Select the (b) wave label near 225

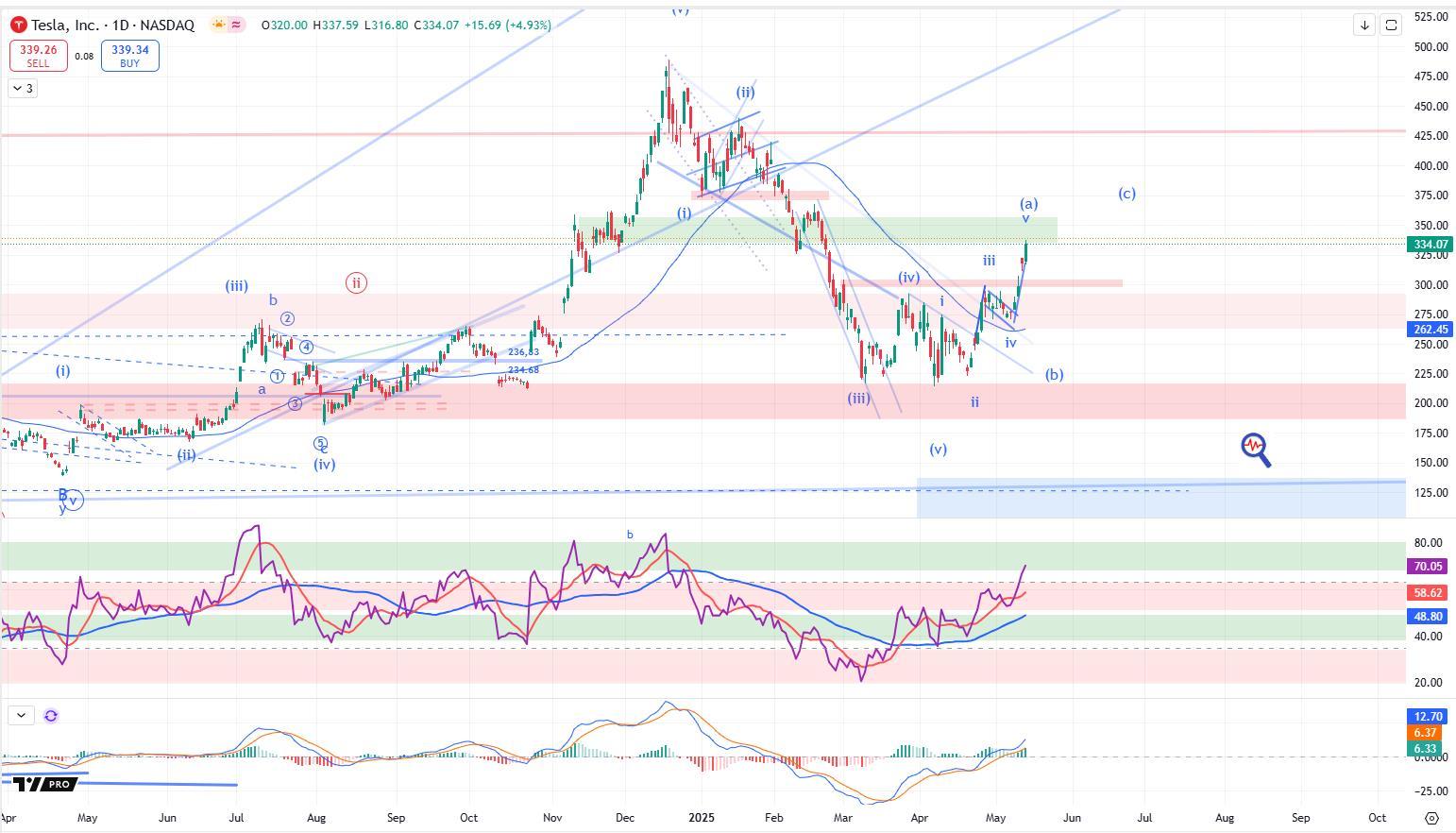tap(1054, 375)
